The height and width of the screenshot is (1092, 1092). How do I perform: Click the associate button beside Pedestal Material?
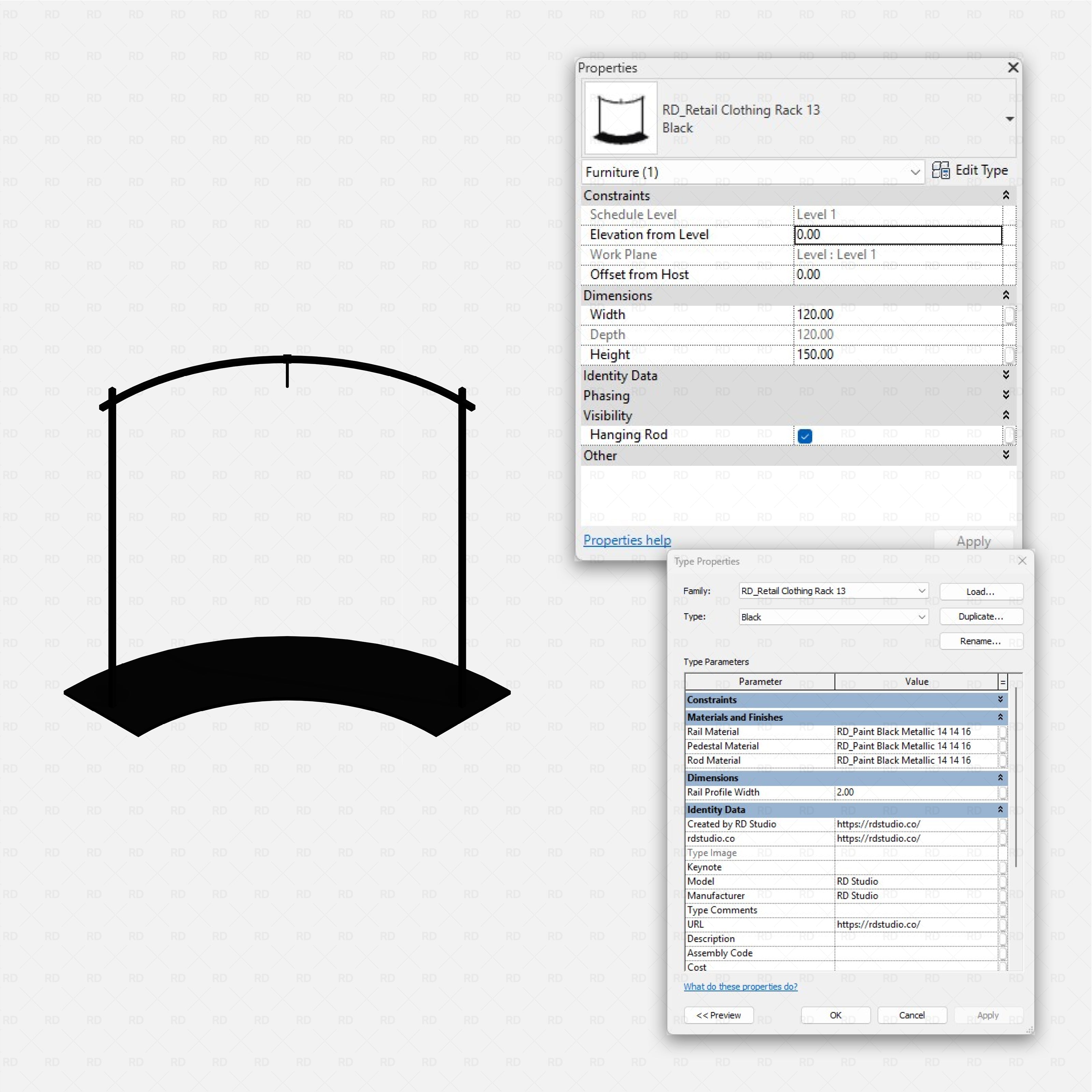pos(1003,746)
